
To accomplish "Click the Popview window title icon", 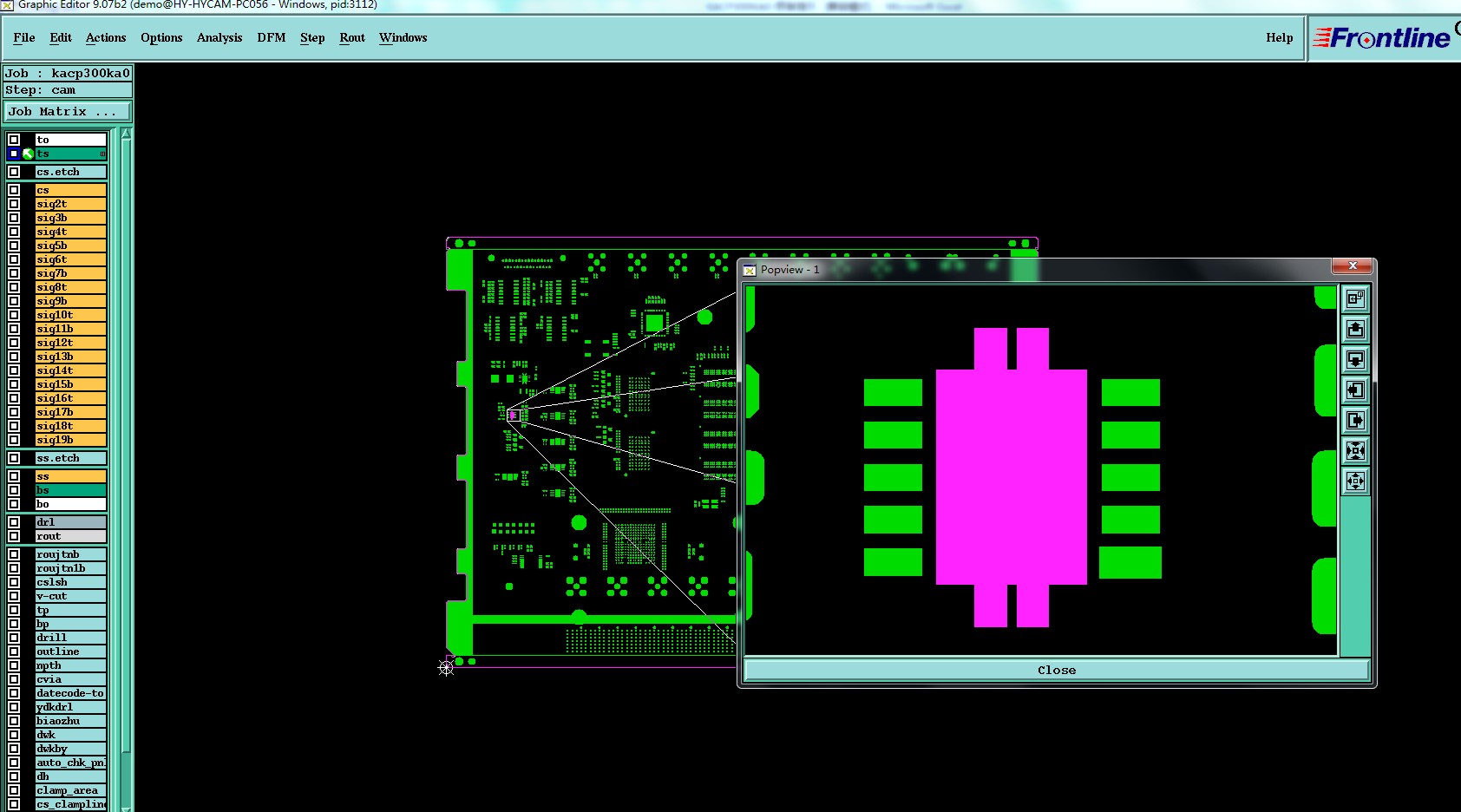I will pos(750,270).
